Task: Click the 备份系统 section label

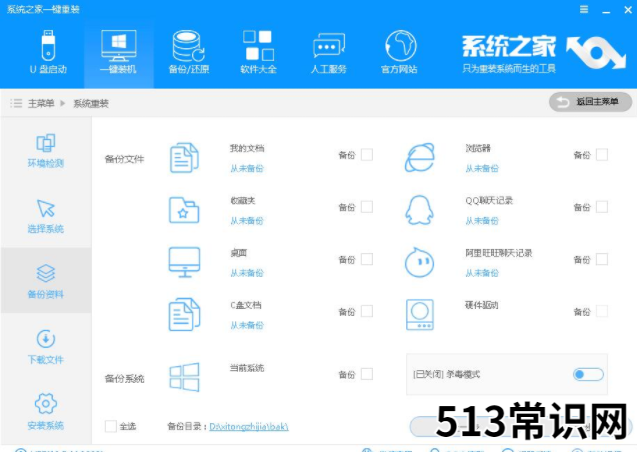Action: click(x=124, y=379)
